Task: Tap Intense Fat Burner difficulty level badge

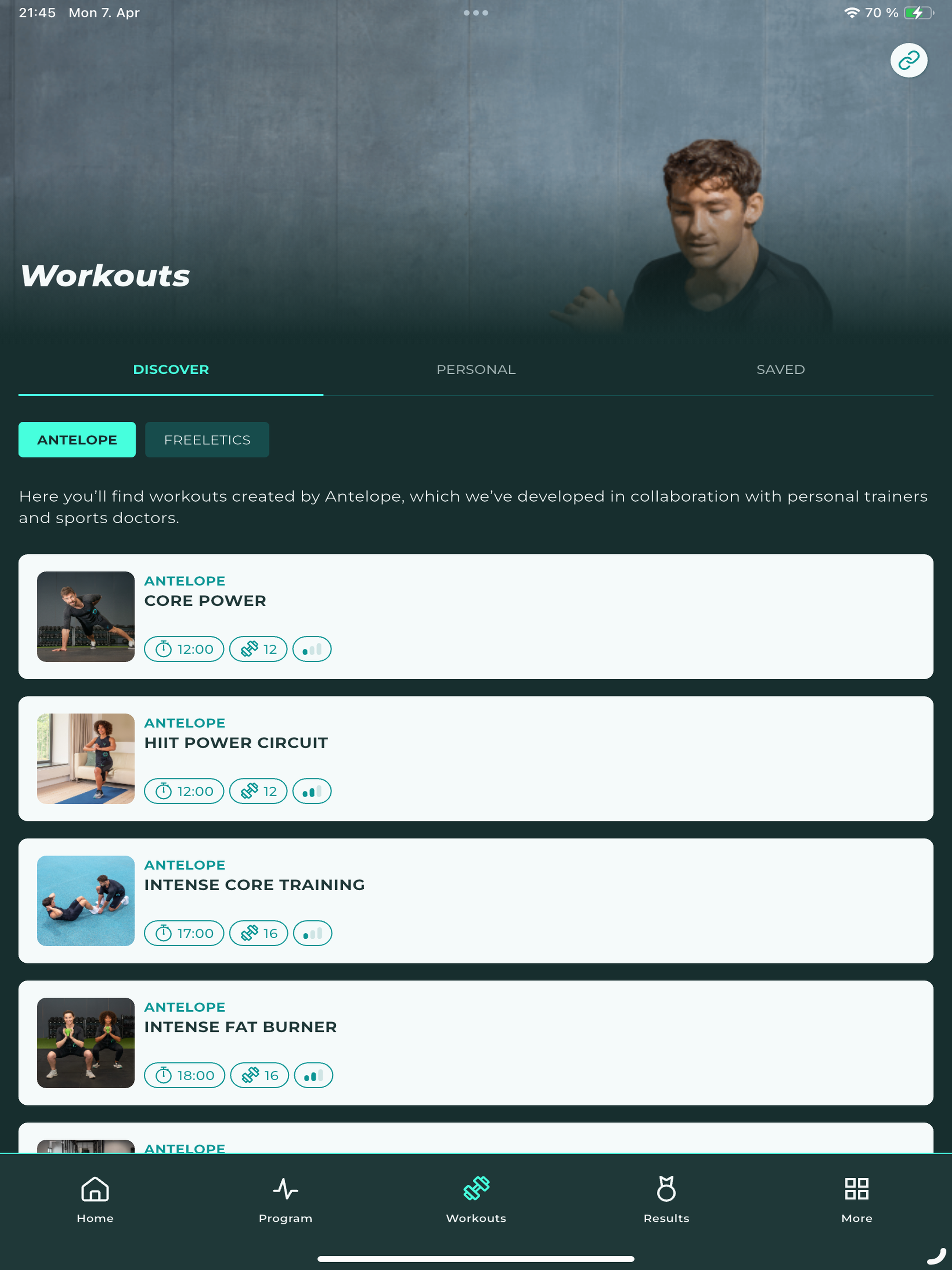Action: (x=313, y=1075)
